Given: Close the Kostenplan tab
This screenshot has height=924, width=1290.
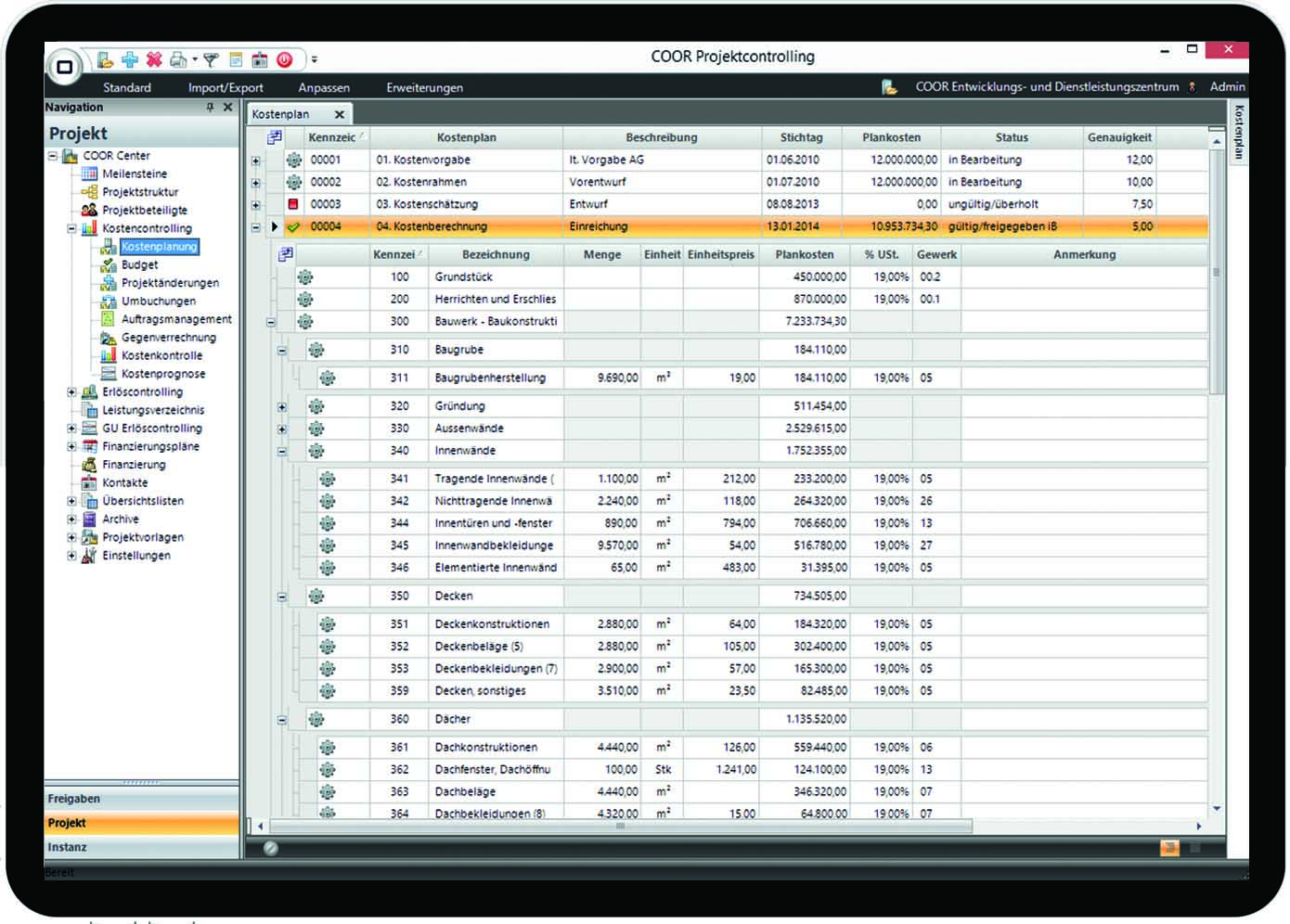Looking at the screenshot, I should (339, 114).
